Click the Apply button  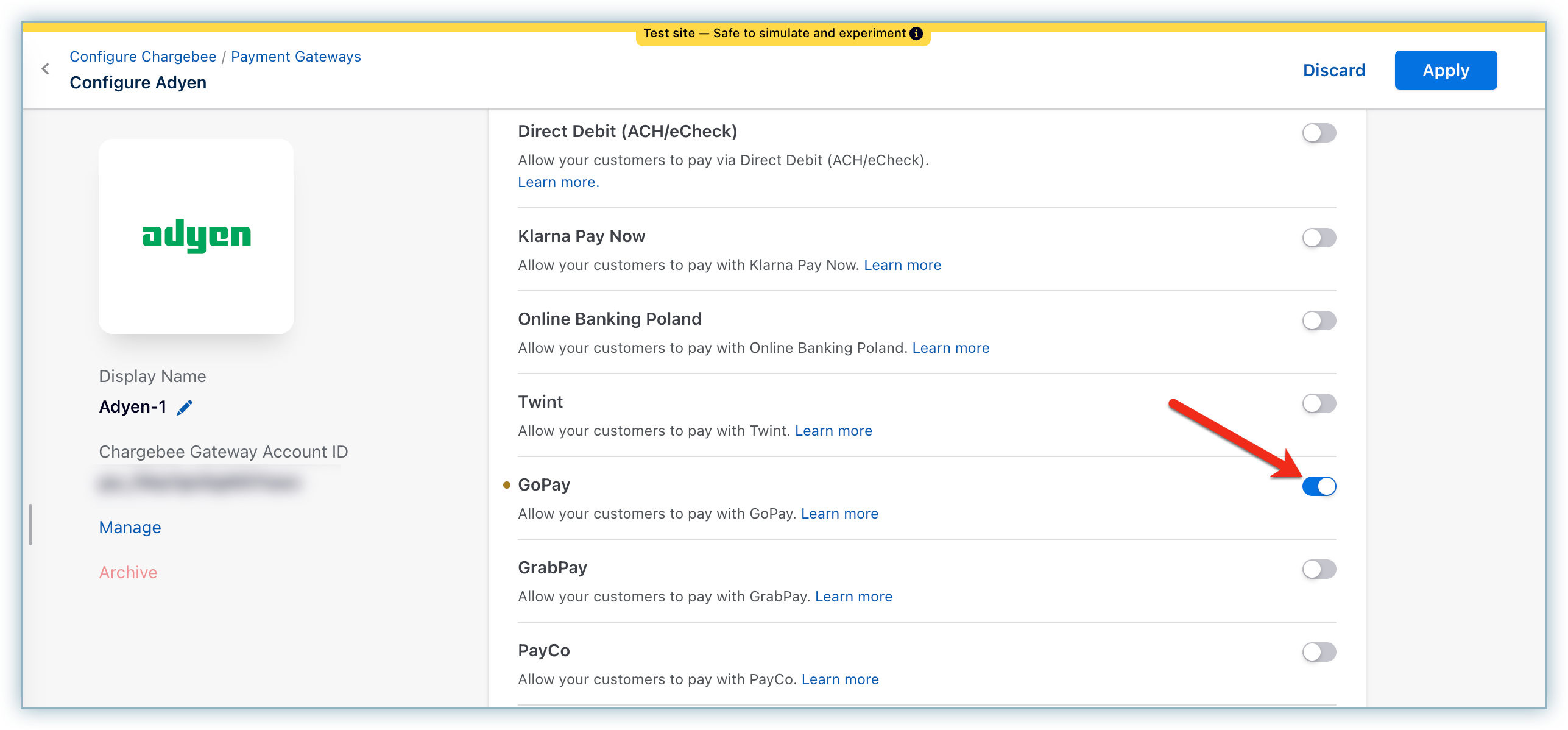coord(1446,70)
